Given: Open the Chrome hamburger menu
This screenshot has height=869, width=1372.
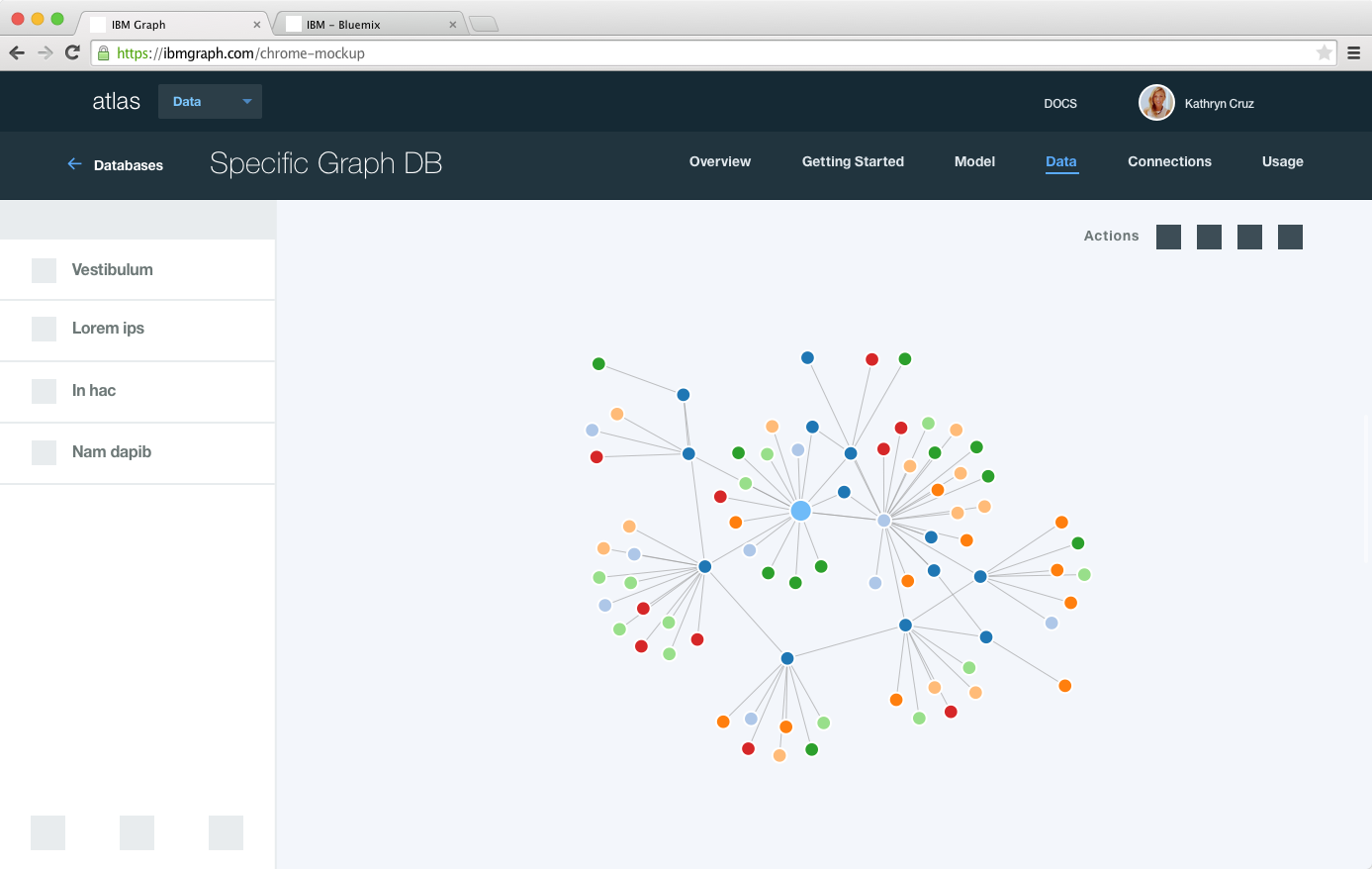Looking at the screenshot, I should click(1354, 53).
